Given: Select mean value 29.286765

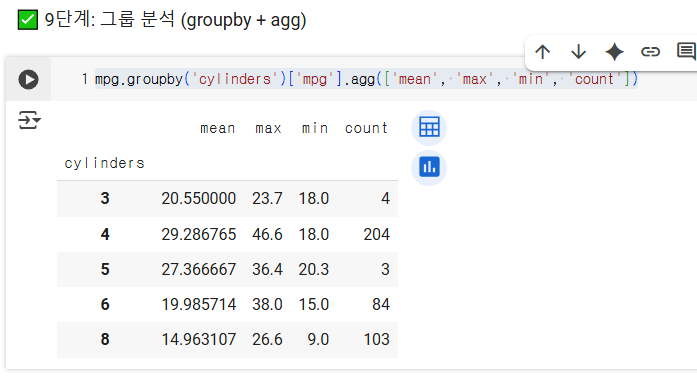Looking at the screenshot, I should (198, 234).
